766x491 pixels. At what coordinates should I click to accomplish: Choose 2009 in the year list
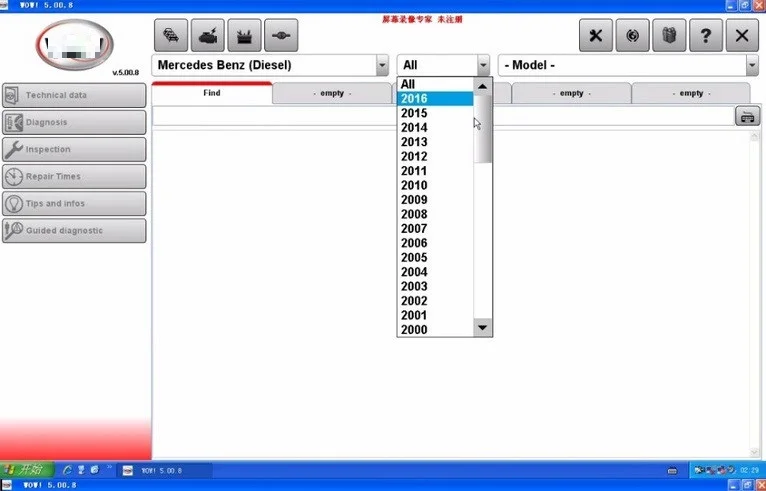pyautogui.click(x=435, y=200)
